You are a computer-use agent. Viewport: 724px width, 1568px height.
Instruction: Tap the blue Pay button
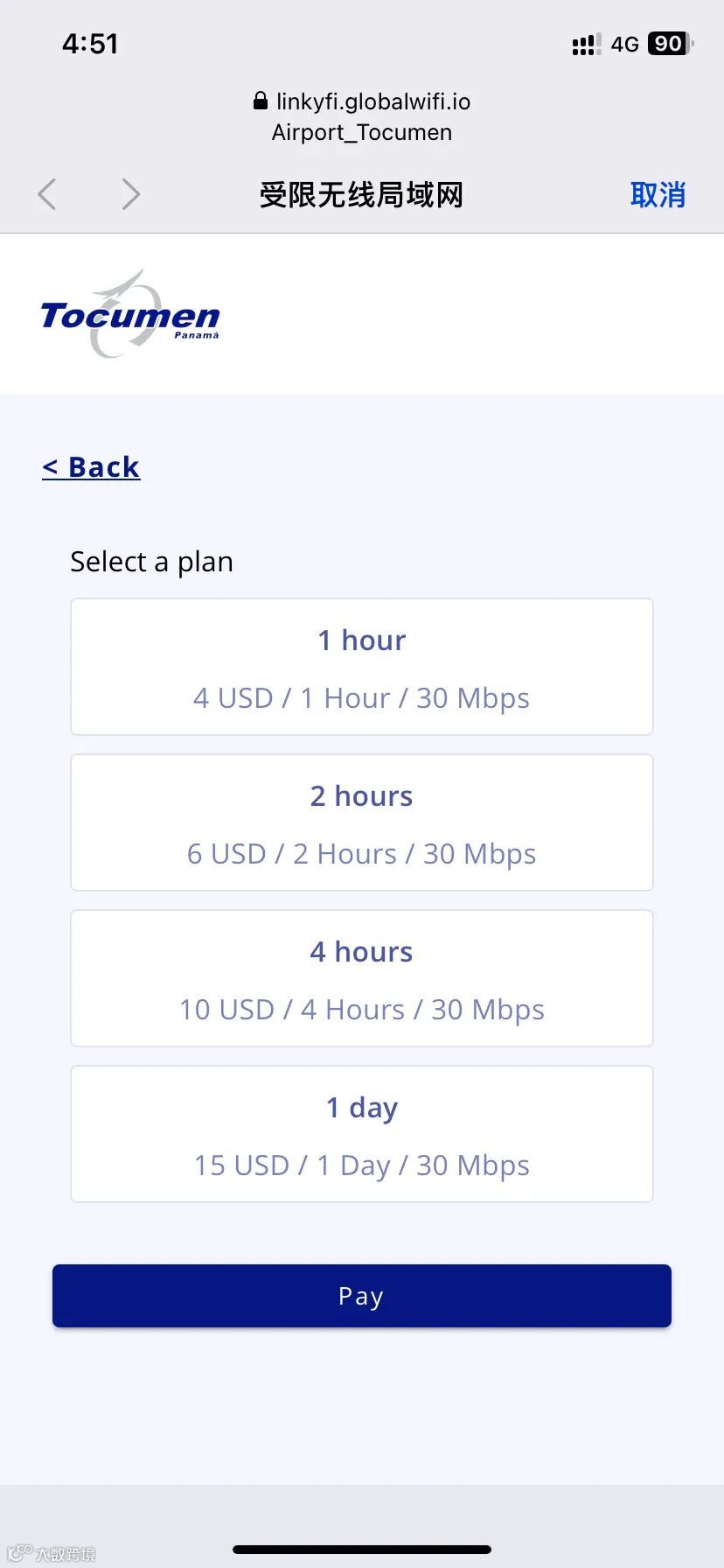point(362,1296)
